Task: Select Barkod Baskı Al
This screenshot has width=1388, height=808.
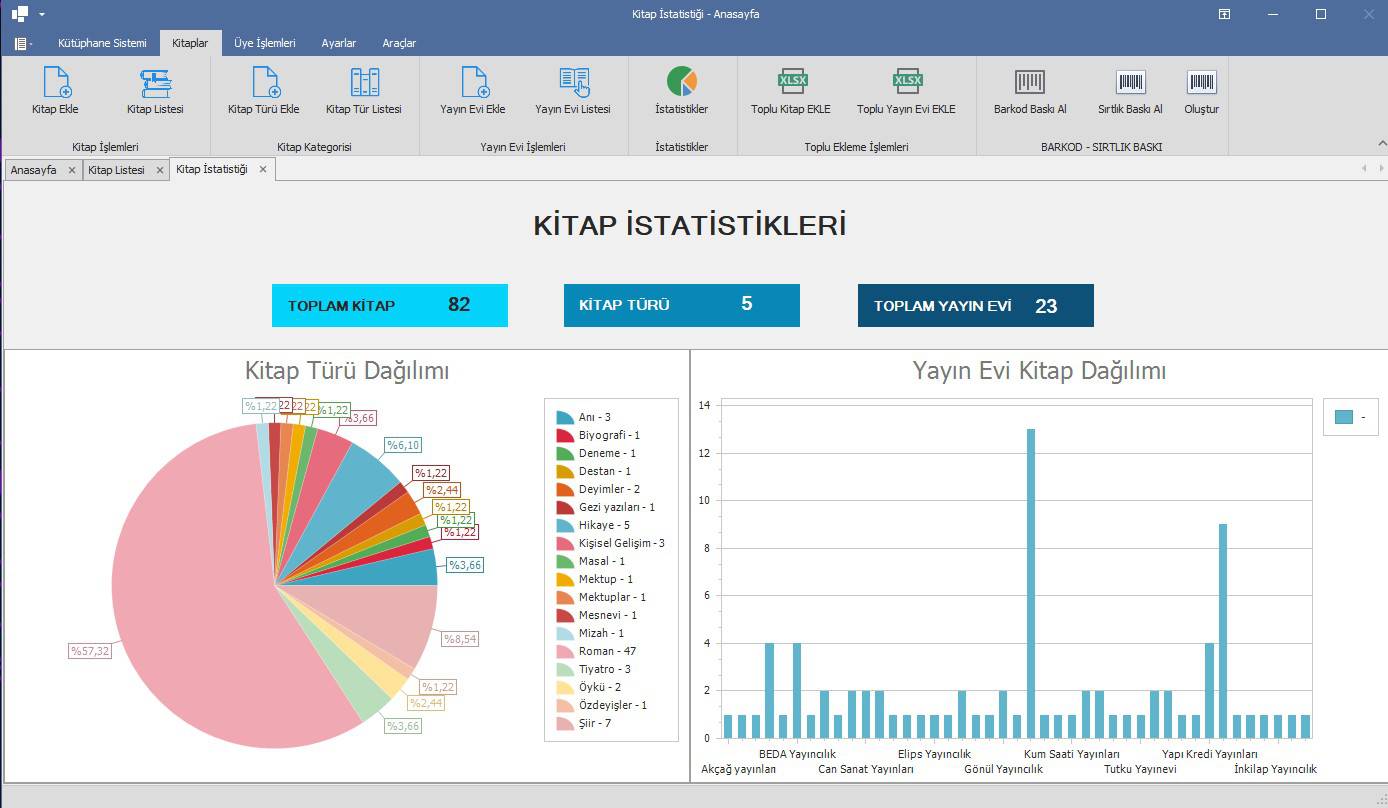Action: pos(1029,91)
